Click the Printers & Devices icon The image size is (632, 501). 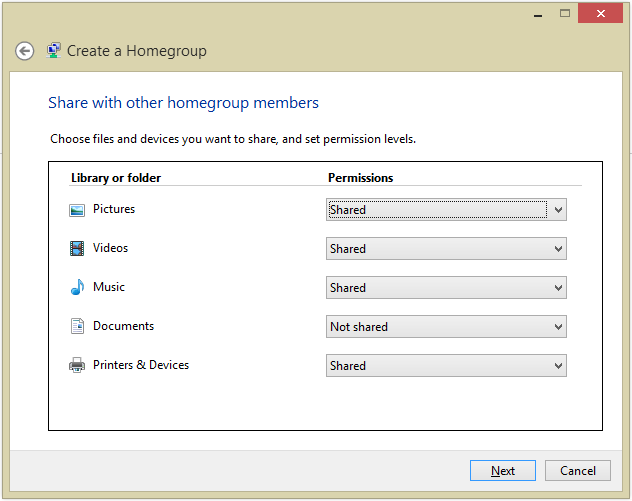(77, 366)
